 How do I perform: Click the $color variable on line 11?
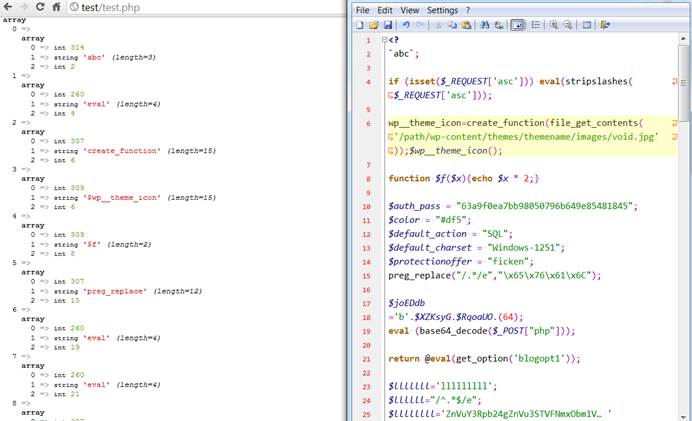404,220
